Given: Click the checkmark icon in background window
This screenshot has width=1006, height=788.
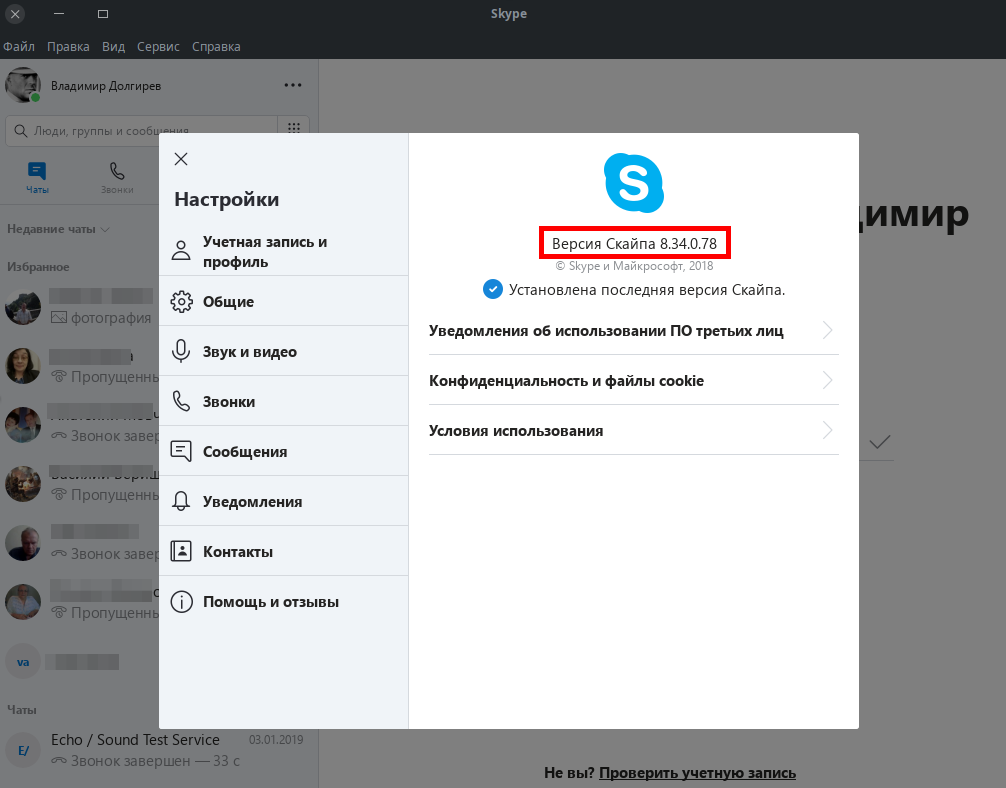Looking at the screenshot, I should (880, 442).
